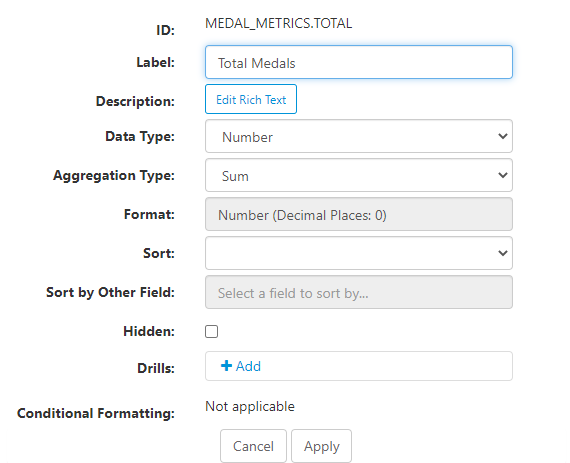Focus the Label field containing Total Medals
The width and height of the screenshot is (570, 463).
(x=359, y=62)
